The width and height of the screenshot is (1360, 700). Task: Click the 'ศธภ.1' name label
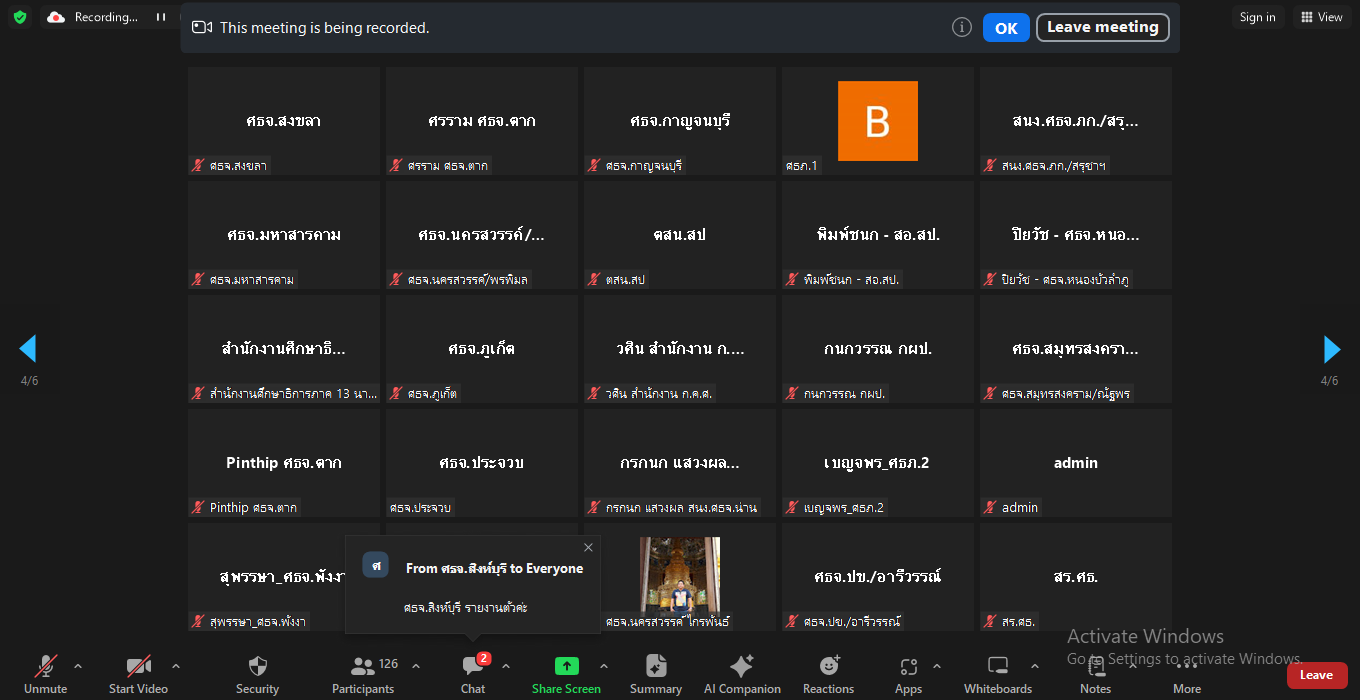pyautogui.click(x=802, y=165)
